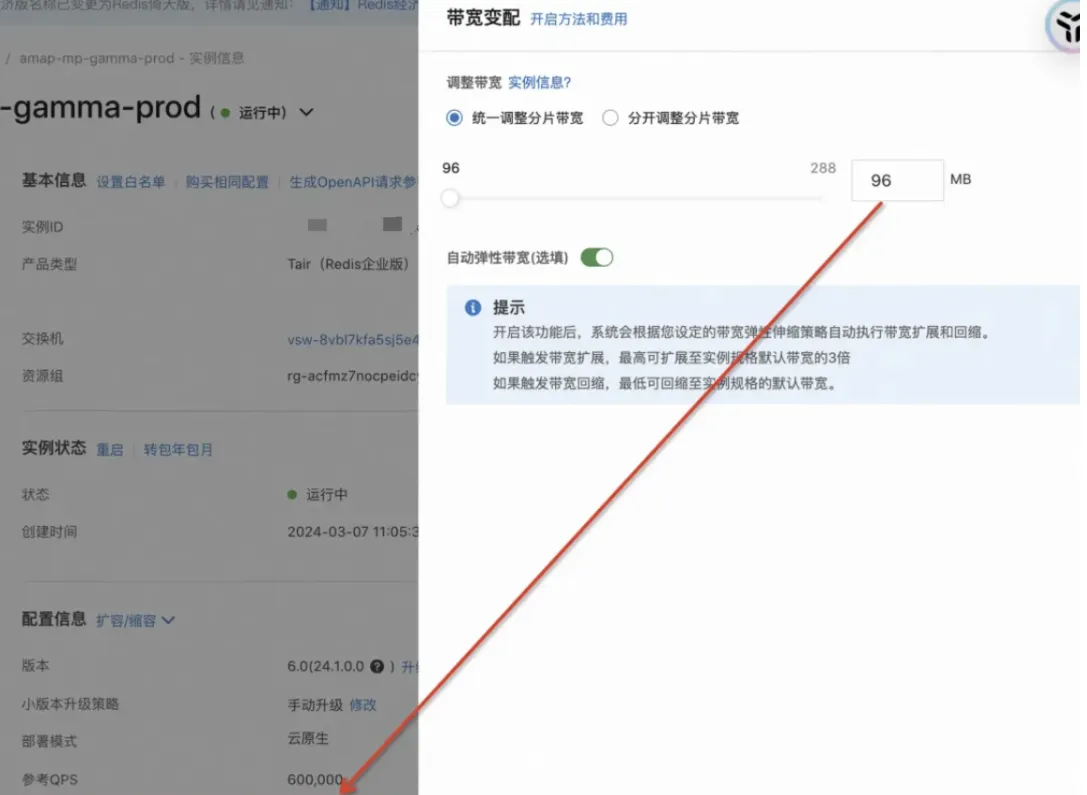Click the assistant avatar icon in the panel corner
Viewport: 1087px width, 795px height.
1066,26
